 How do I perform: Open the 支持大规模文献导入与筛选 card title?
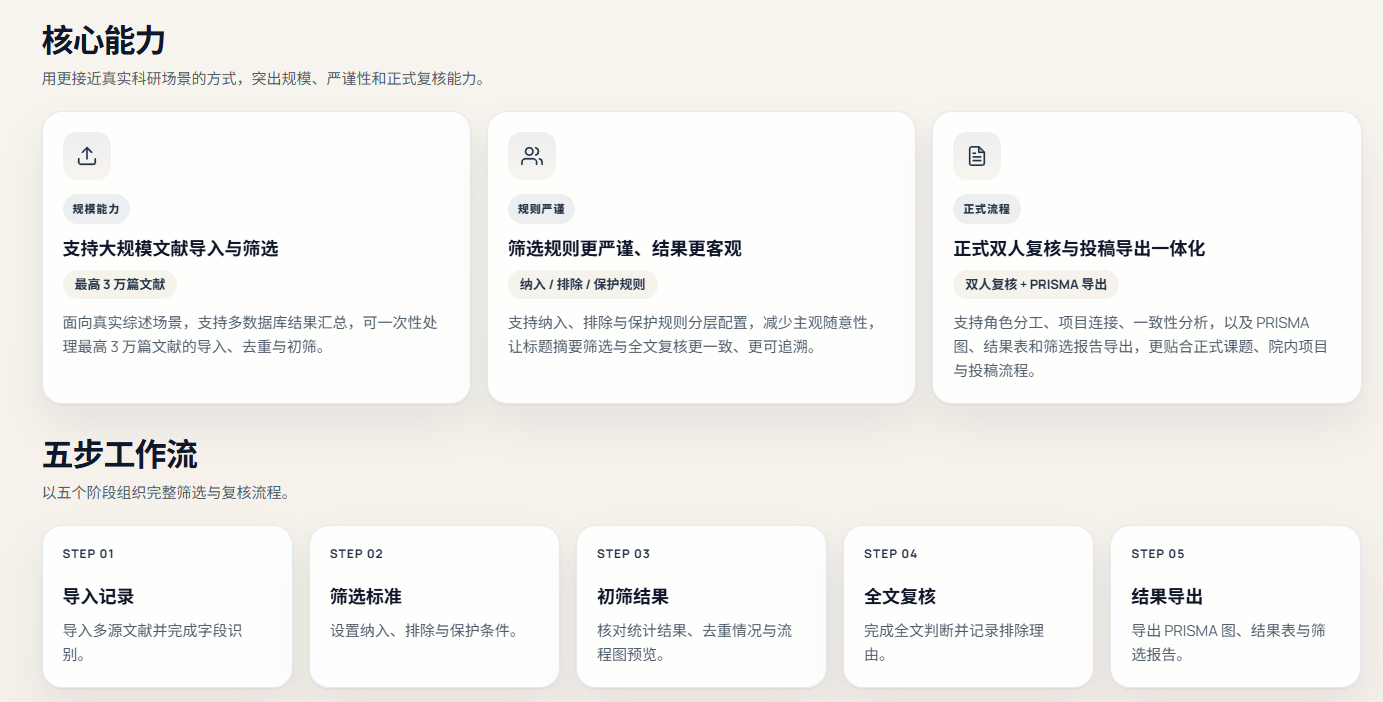click(171, 248)
